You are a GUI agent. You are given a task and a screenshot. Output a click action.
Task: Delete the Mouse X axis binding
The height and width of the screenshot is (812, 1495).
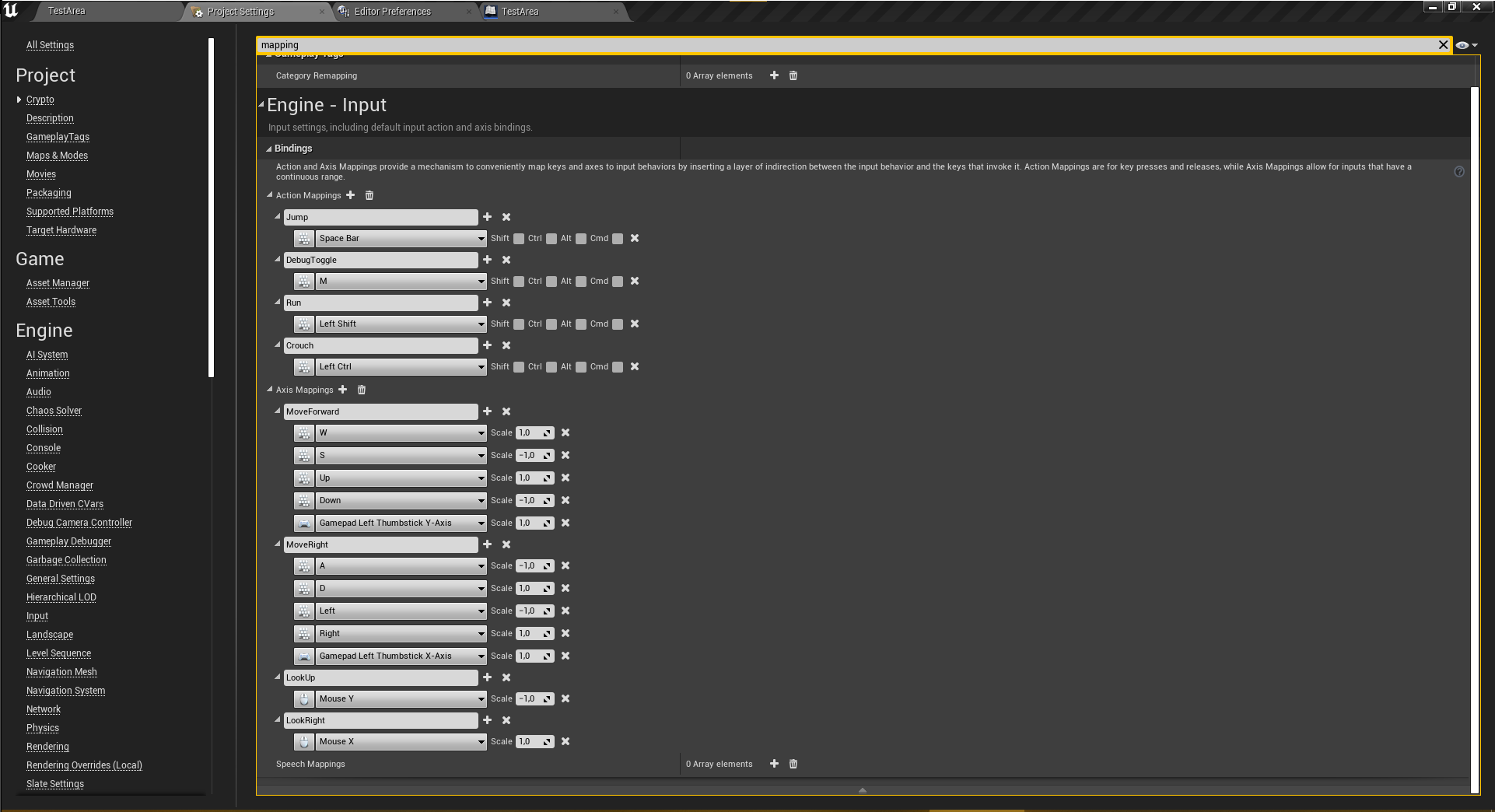click(565, 741)
